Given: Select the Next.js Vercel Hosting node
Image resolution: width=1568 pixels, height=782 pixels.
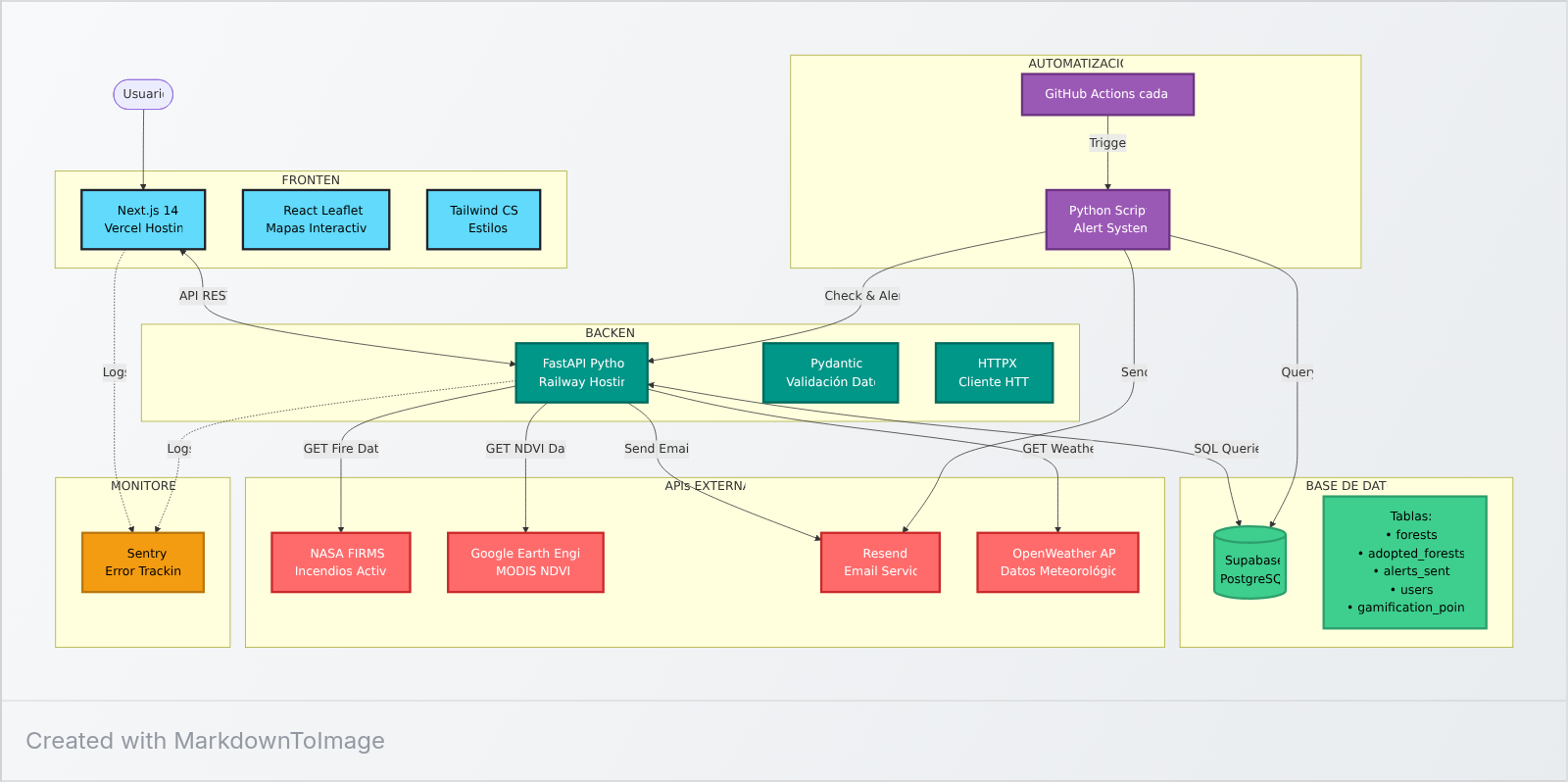Looking at the screenshot, I should click(143, 220).
